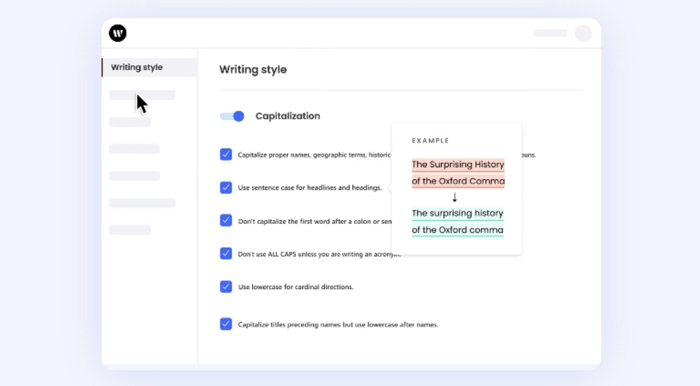Uncheck lowercase for cardinal directions
The height and width of the screenshot is (386, 700).
click(226, 286)
